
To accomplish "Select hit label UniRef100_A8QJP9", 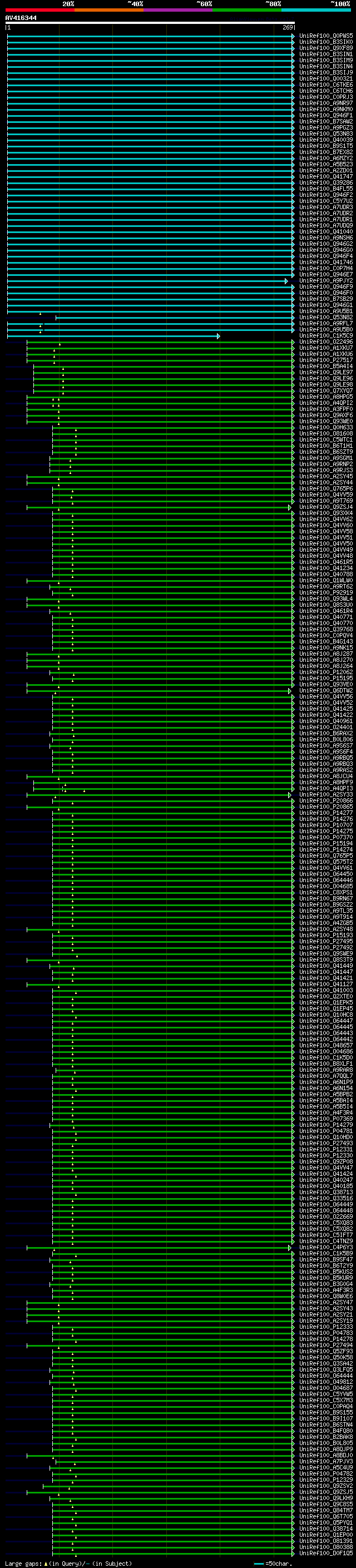I will pyautogui.click(x=326, y=1450).
